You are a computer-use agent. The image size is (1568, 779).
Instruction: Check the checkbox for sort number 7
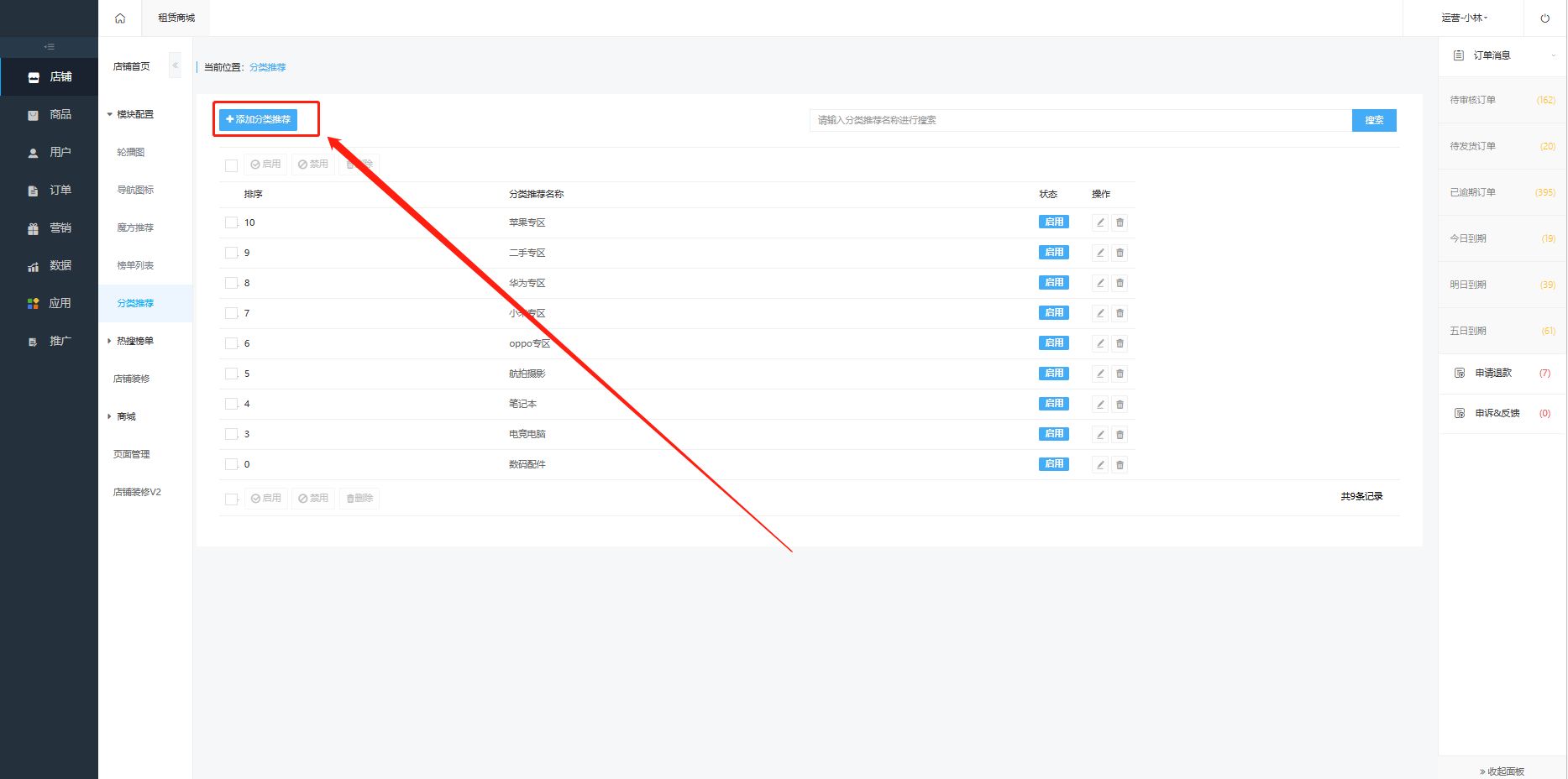(x=231, y=313)
